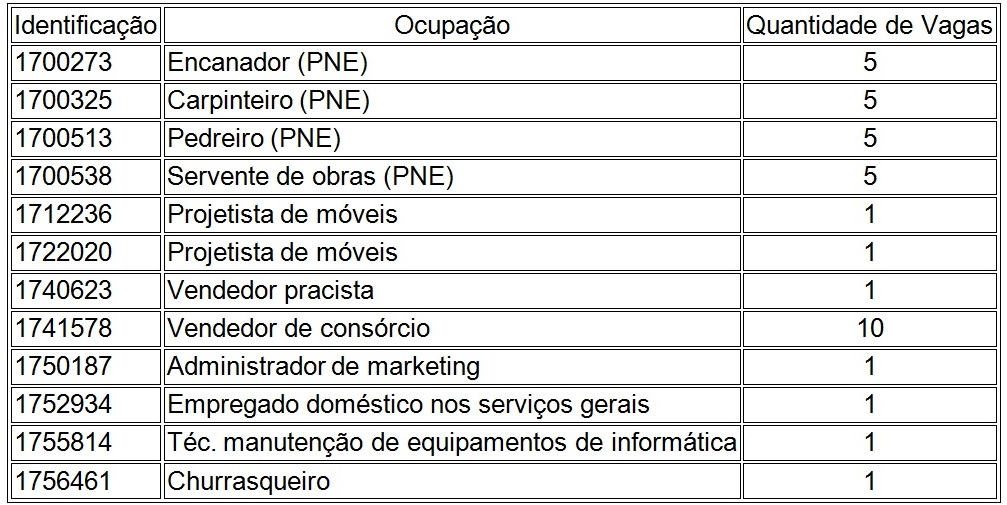Click the vacancy count 10 cell
Screen dimensions: 1007x505
point(870,328)
